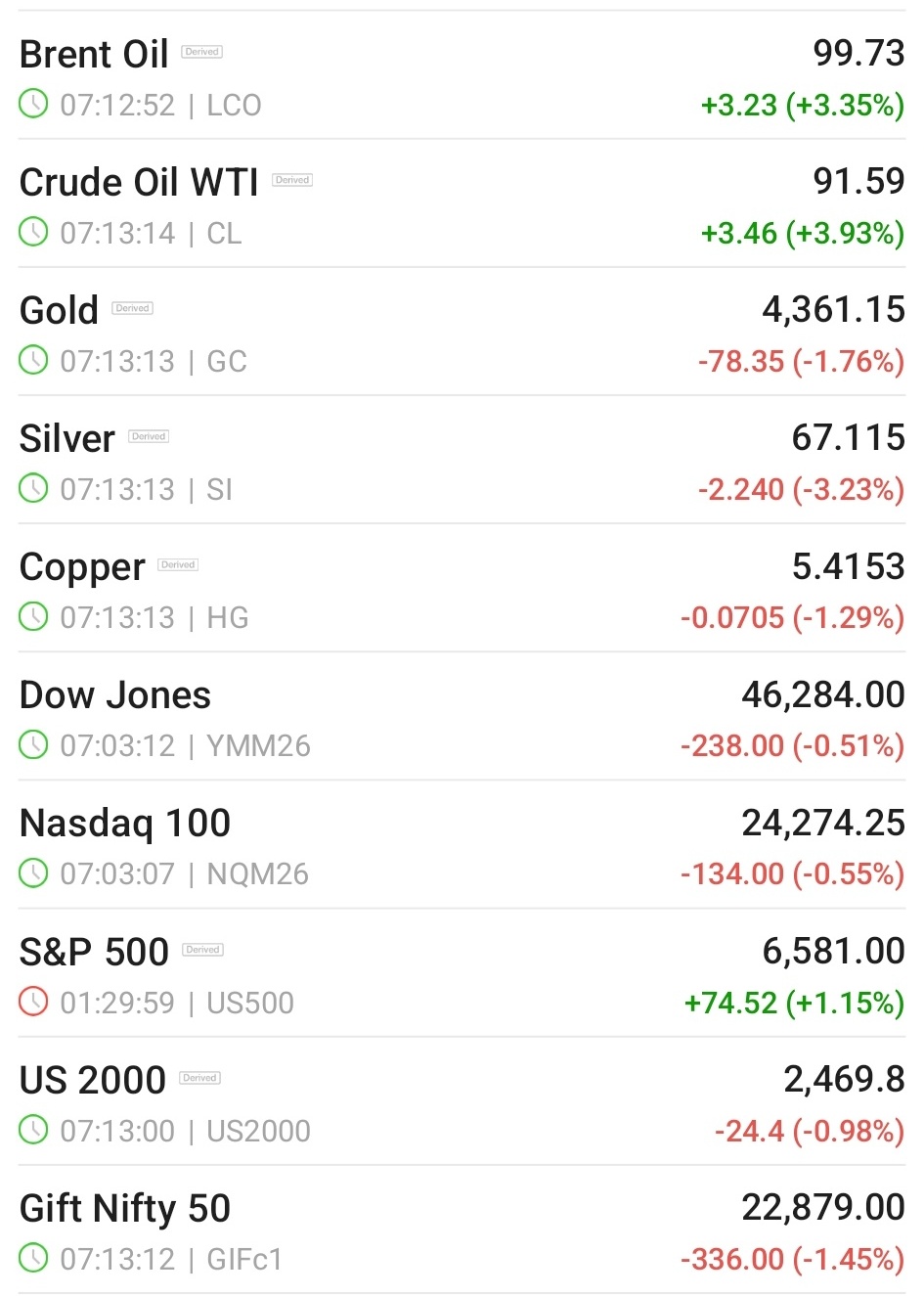Click the clock icon under Gift Nifty 50
Viewport: 924px width, 1296px height.
point(33,1258)
